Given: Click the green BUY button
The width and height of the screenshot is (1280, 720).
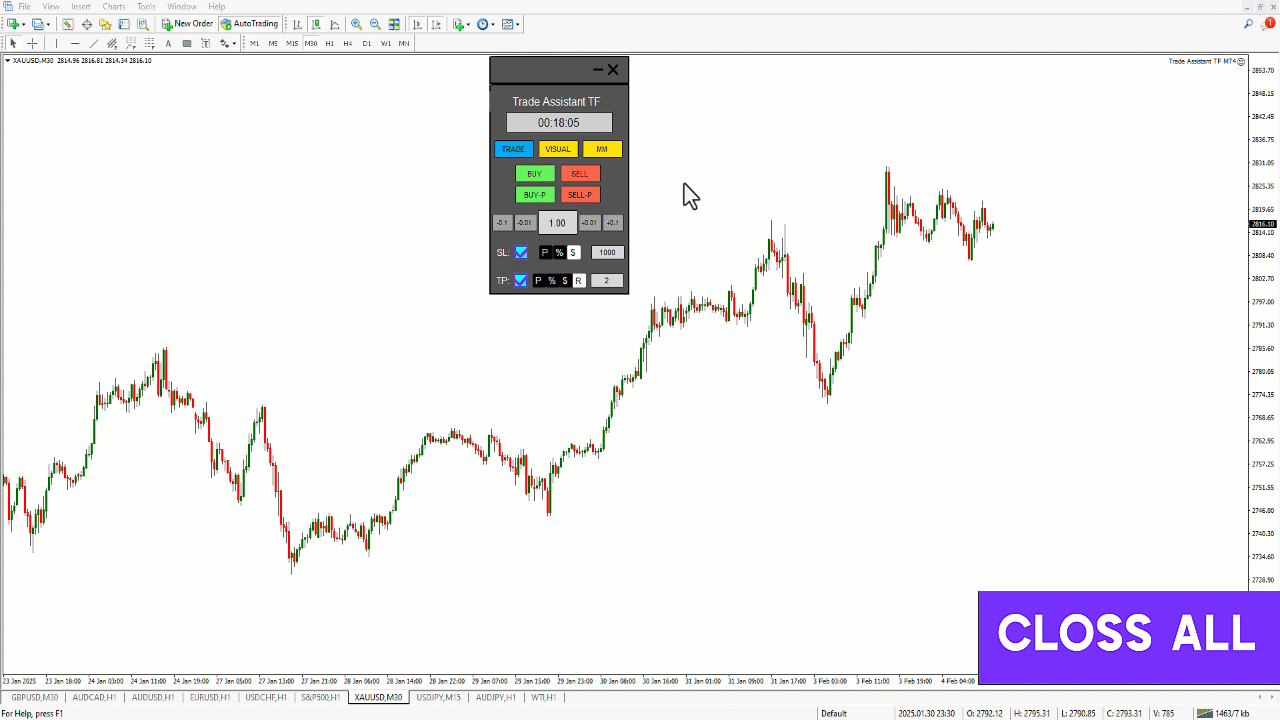Looking at the screenshot, I should pyautogui.click(x=535, y=174).
